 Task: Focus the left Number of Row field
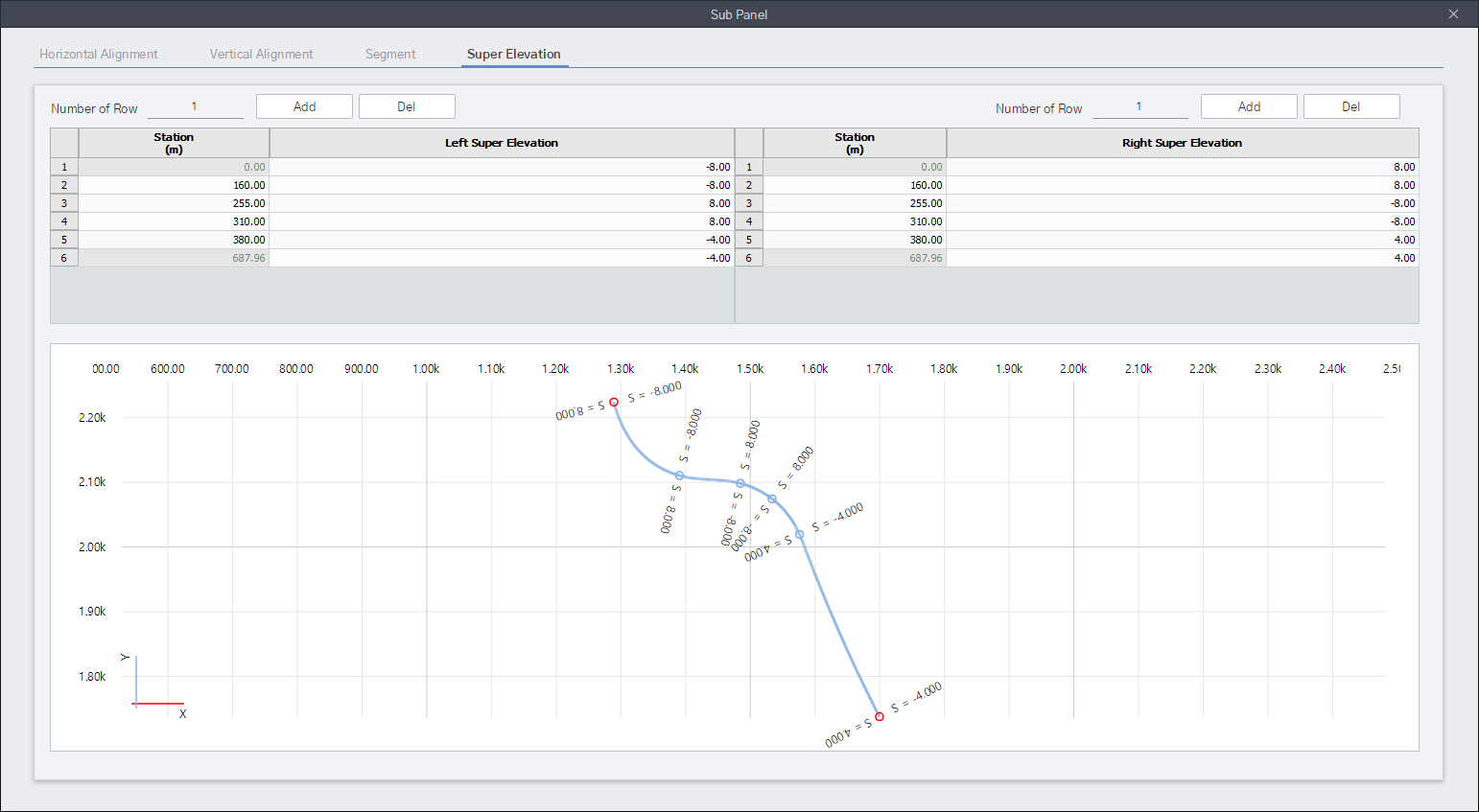pos(195,107)
